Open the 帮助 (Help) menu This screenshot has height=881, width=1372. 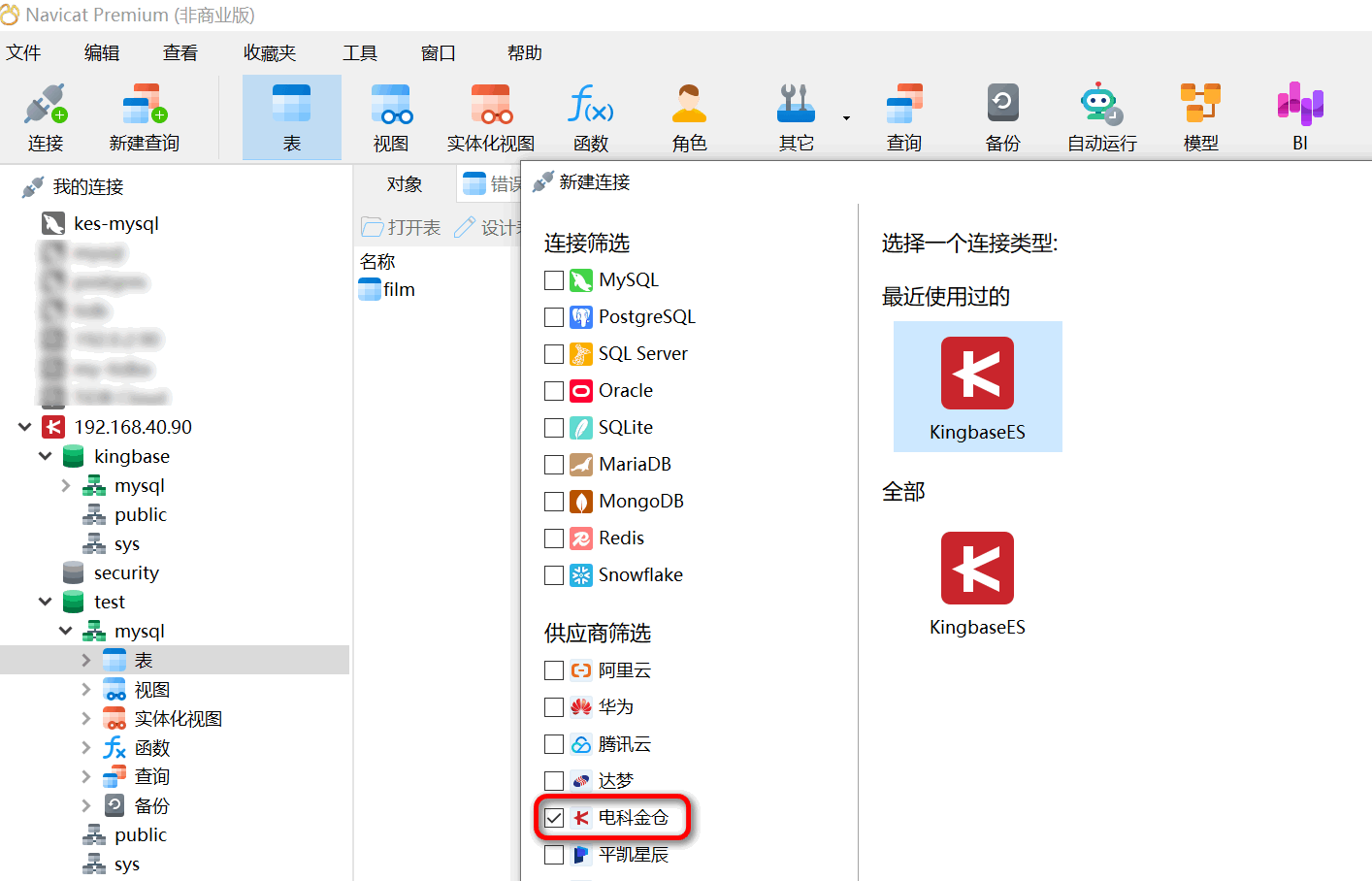point(525,53)
